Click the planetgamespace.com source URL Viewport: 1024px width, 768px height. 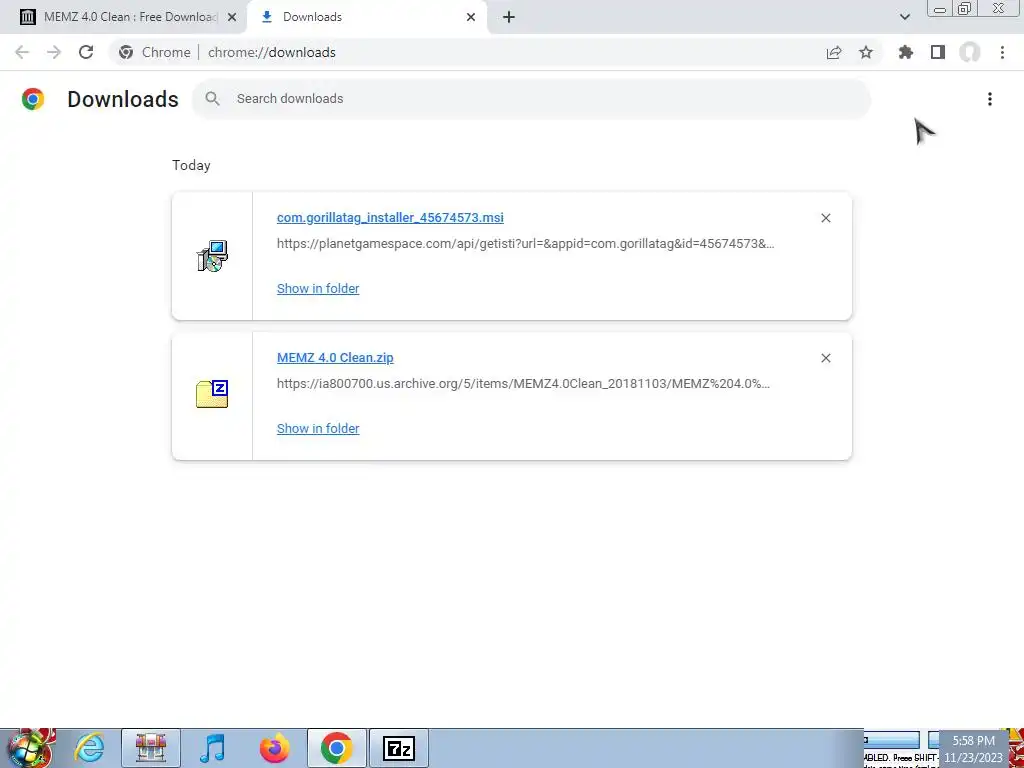(x=526, y=244)
